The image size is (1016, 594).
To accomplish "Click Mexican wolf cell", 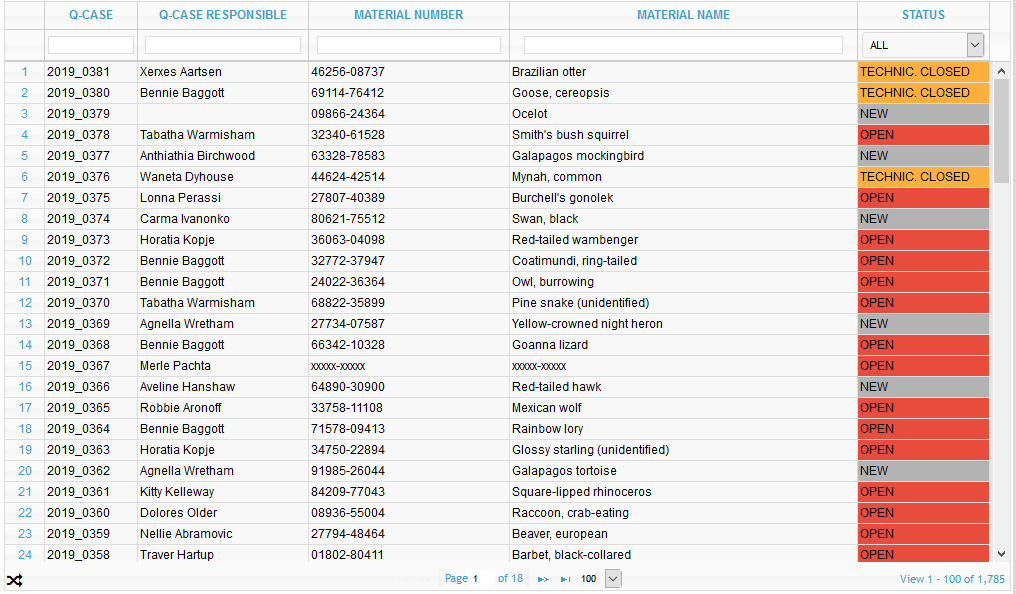I will [684, 408].
